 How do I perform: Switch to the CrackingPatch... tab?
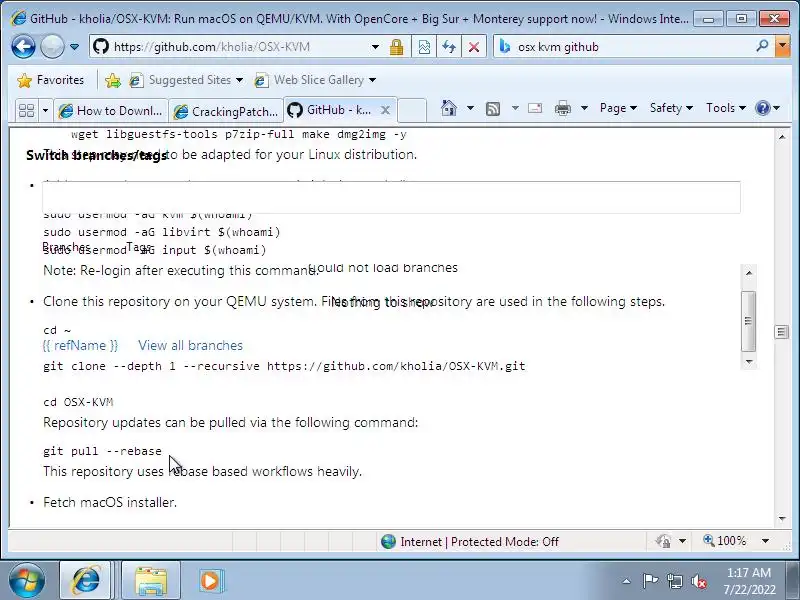coord(226,111)
